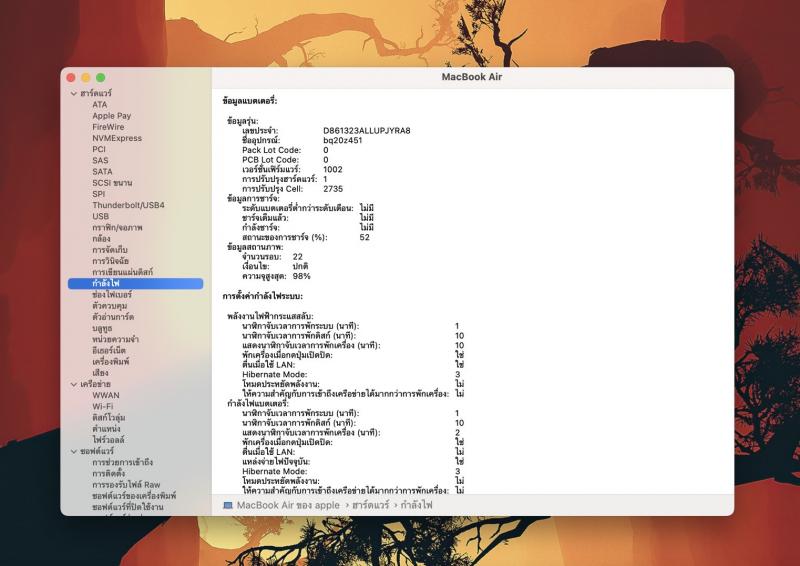800x566 pixels.
Task: Click the green full-screen window button
Action: pyautogui.click(x=101, y=77)
